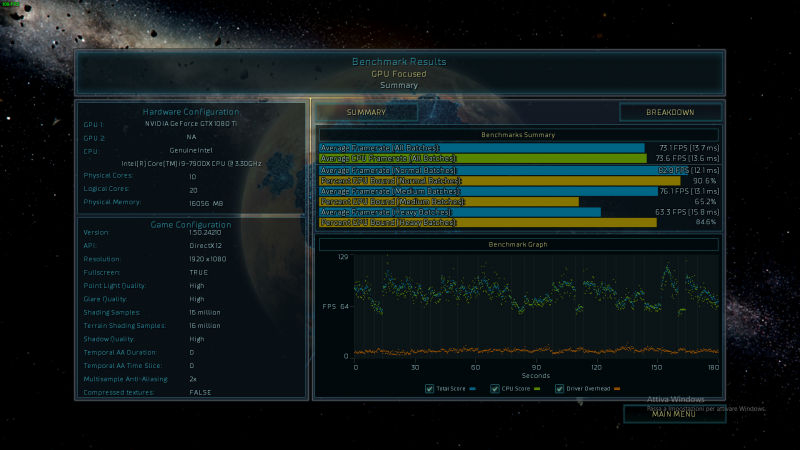
Task: Uncheck the Total Score checkbox
Action: pos(430,388)
